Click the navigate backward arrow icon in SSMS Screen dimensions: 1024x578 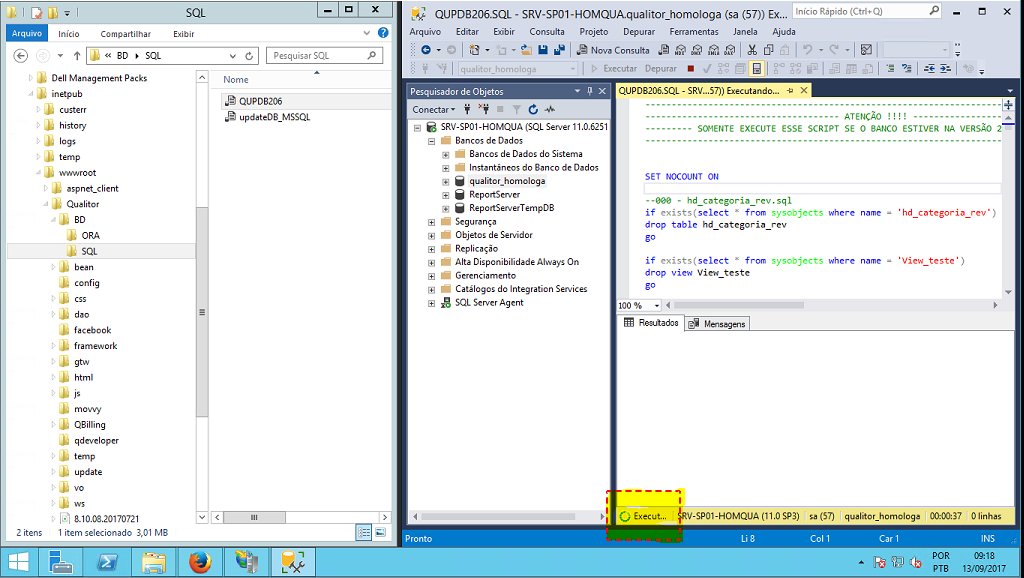[426, 50]
